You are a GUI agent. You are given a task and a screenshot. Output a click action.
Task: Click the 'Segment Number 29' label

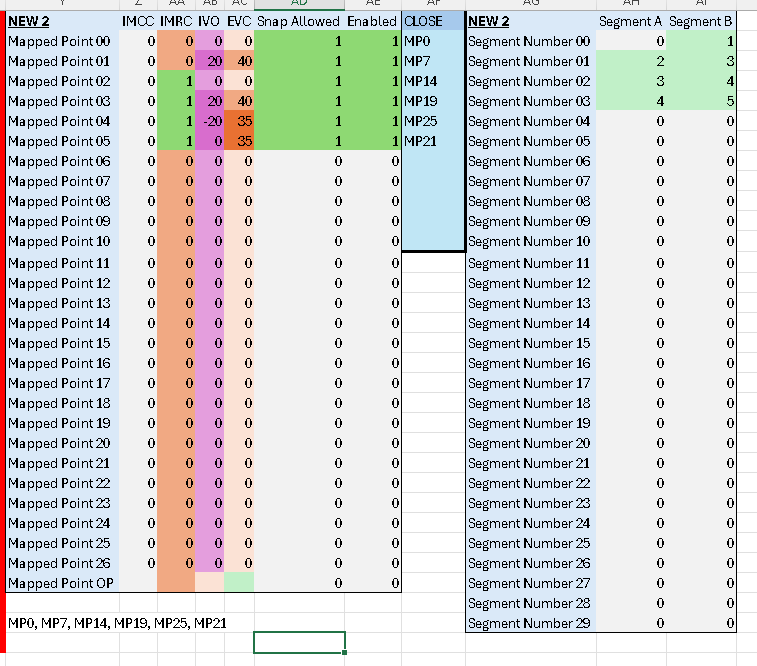[x=531, y=624]
